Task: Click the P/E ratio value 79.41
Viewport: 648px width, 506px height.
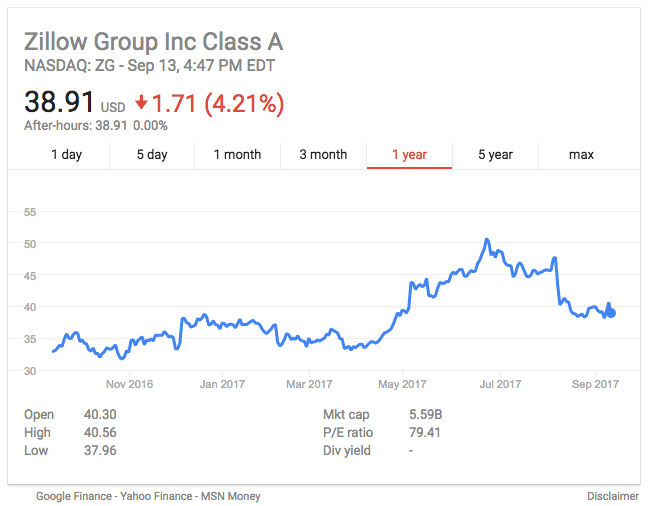Action: pos(423,432)
